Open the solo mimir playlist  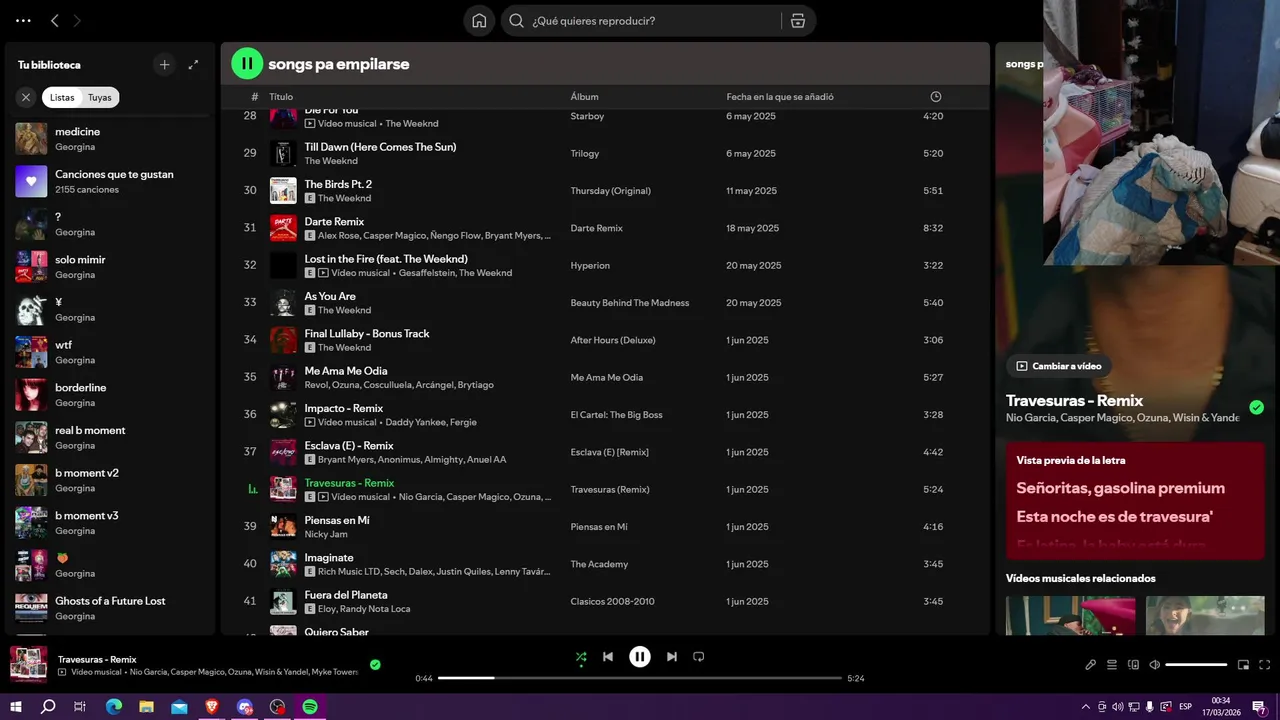click(x=110, y=267)
